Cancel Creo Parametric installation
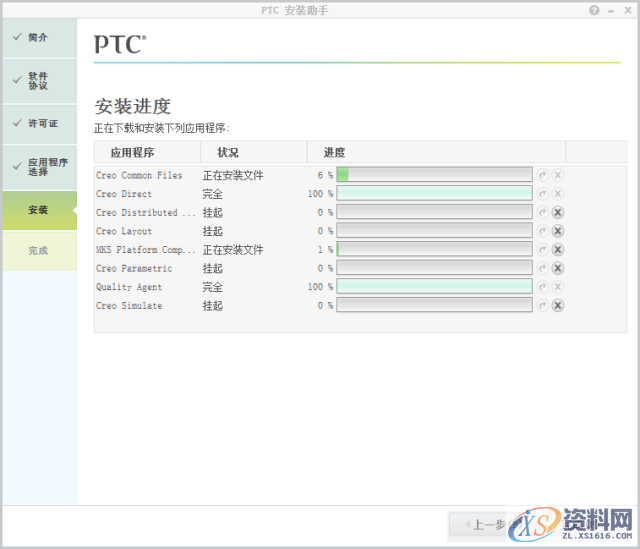 (558, 268)
